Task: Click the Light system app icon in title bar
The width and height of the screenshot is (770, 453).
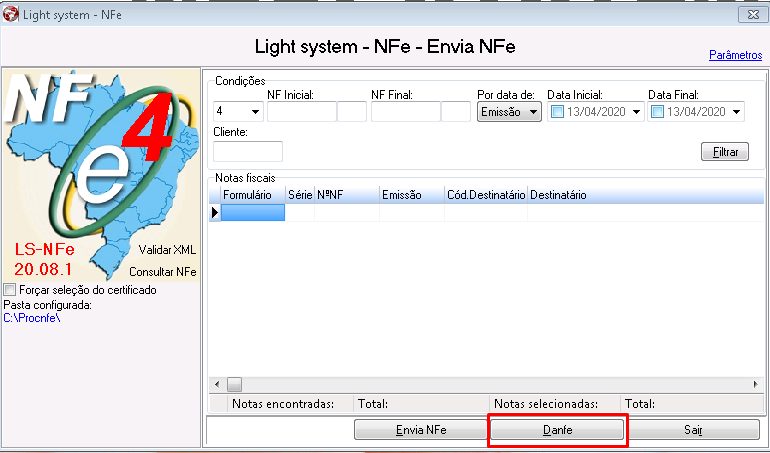Action: [x=11, y=15]
